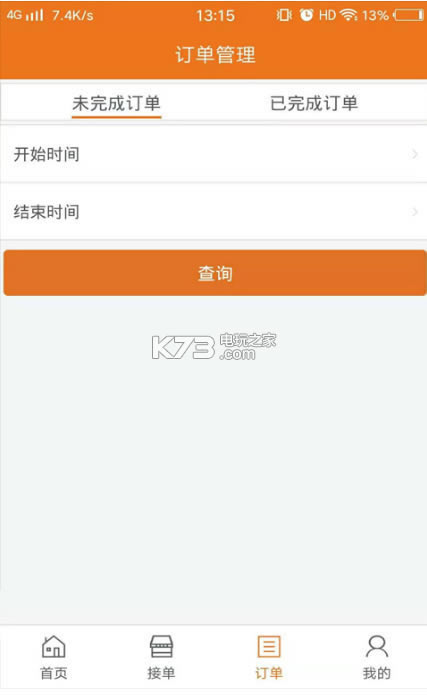Tap the alarm clock status icon
The height and width of the screenshot is (695, 427).
click(306, 15)
